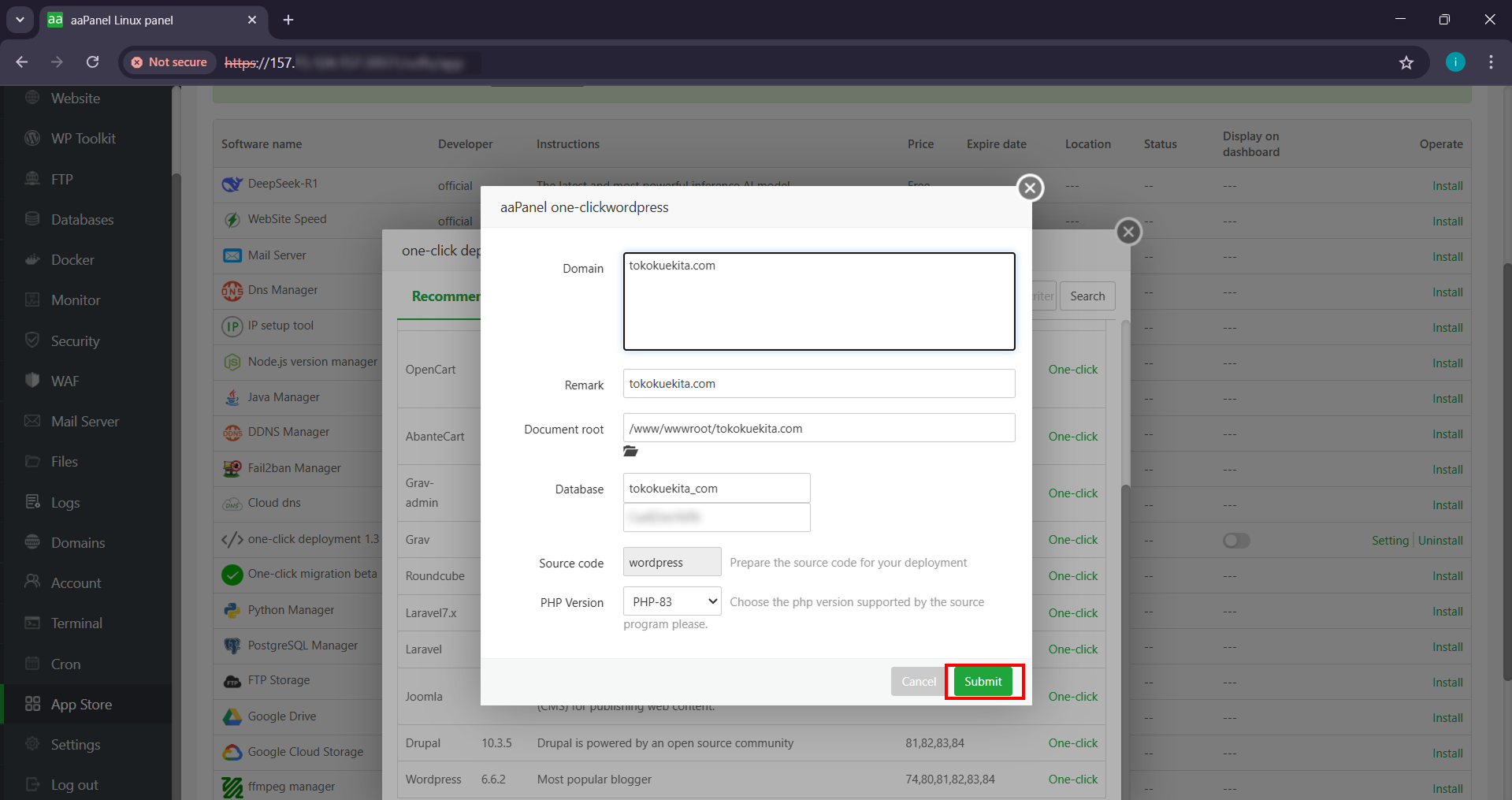The height and width of the screenshot is (800, 1512).
Task: Open Security from the sidebar
Action: click(76, 340)
